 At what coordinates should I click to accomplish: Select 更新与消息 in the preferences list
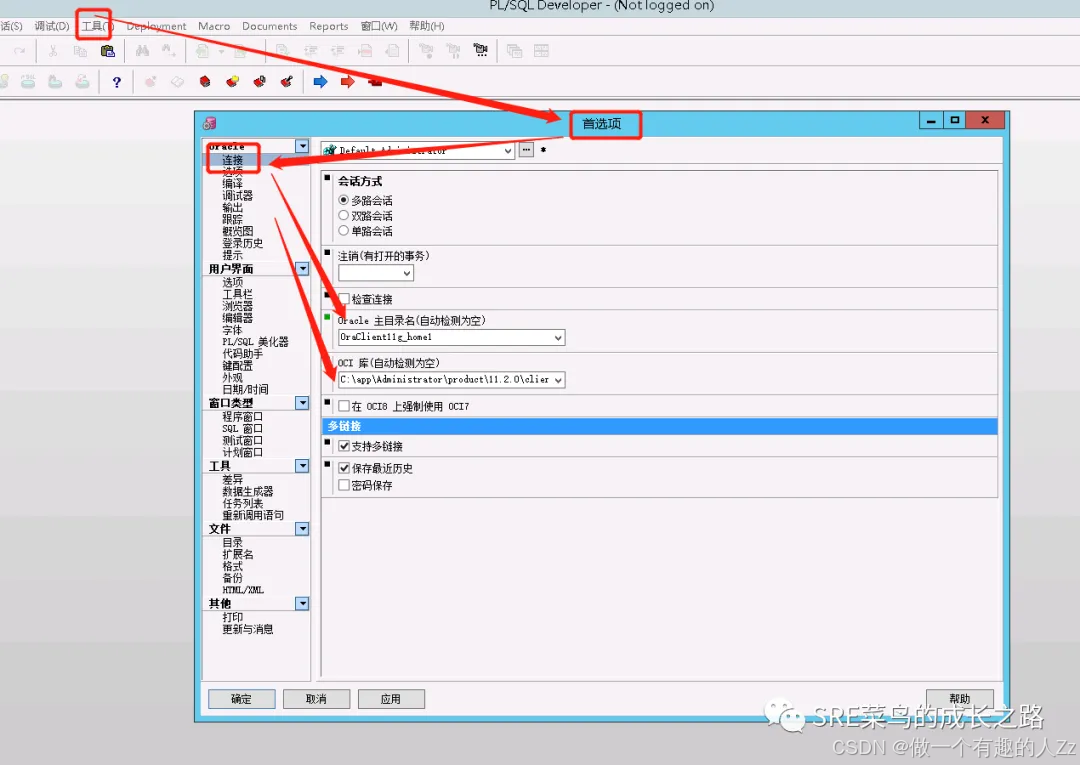point(247,629)
